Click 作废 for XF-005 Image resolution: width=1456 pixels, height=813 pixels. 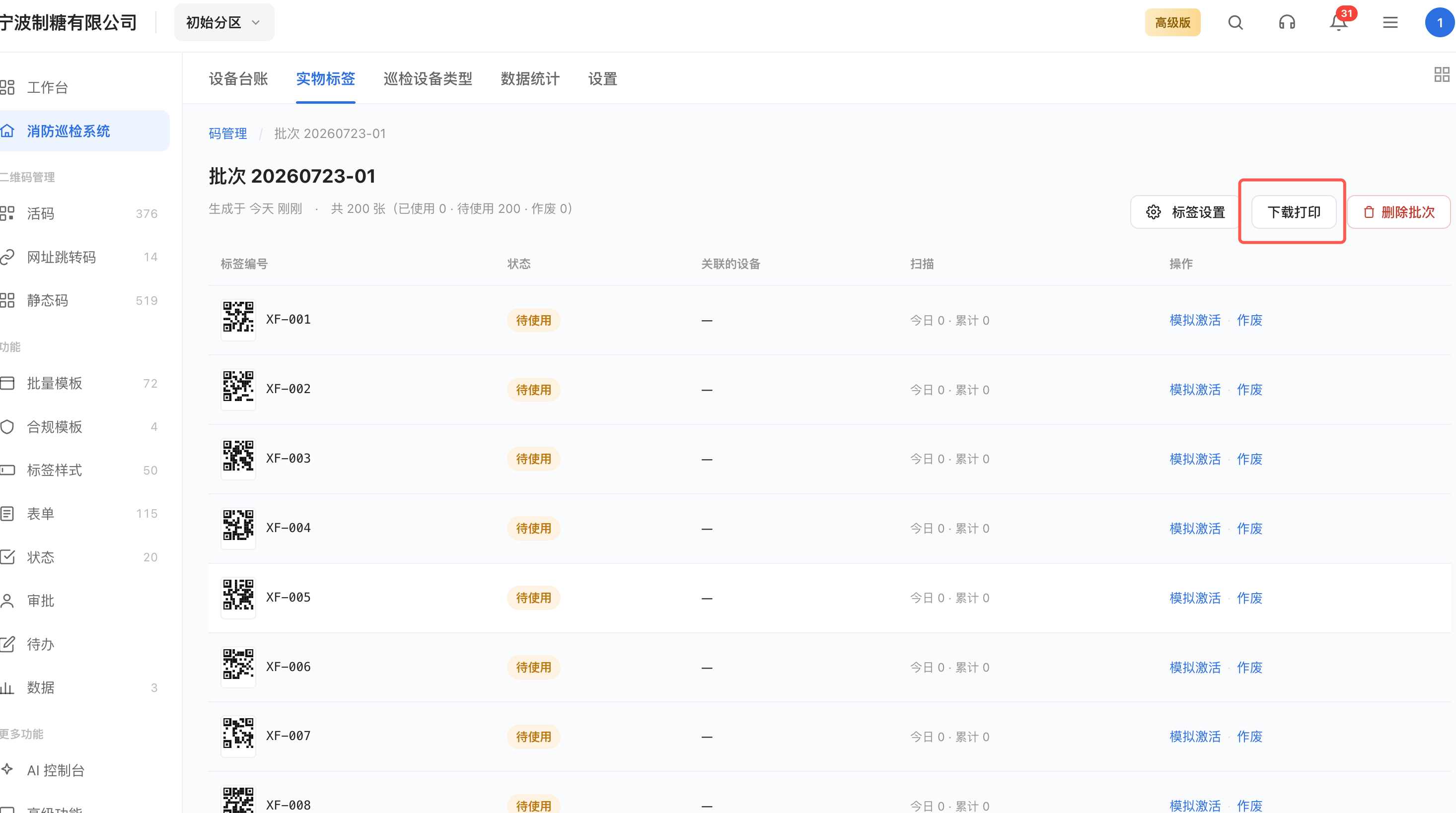1250,598
